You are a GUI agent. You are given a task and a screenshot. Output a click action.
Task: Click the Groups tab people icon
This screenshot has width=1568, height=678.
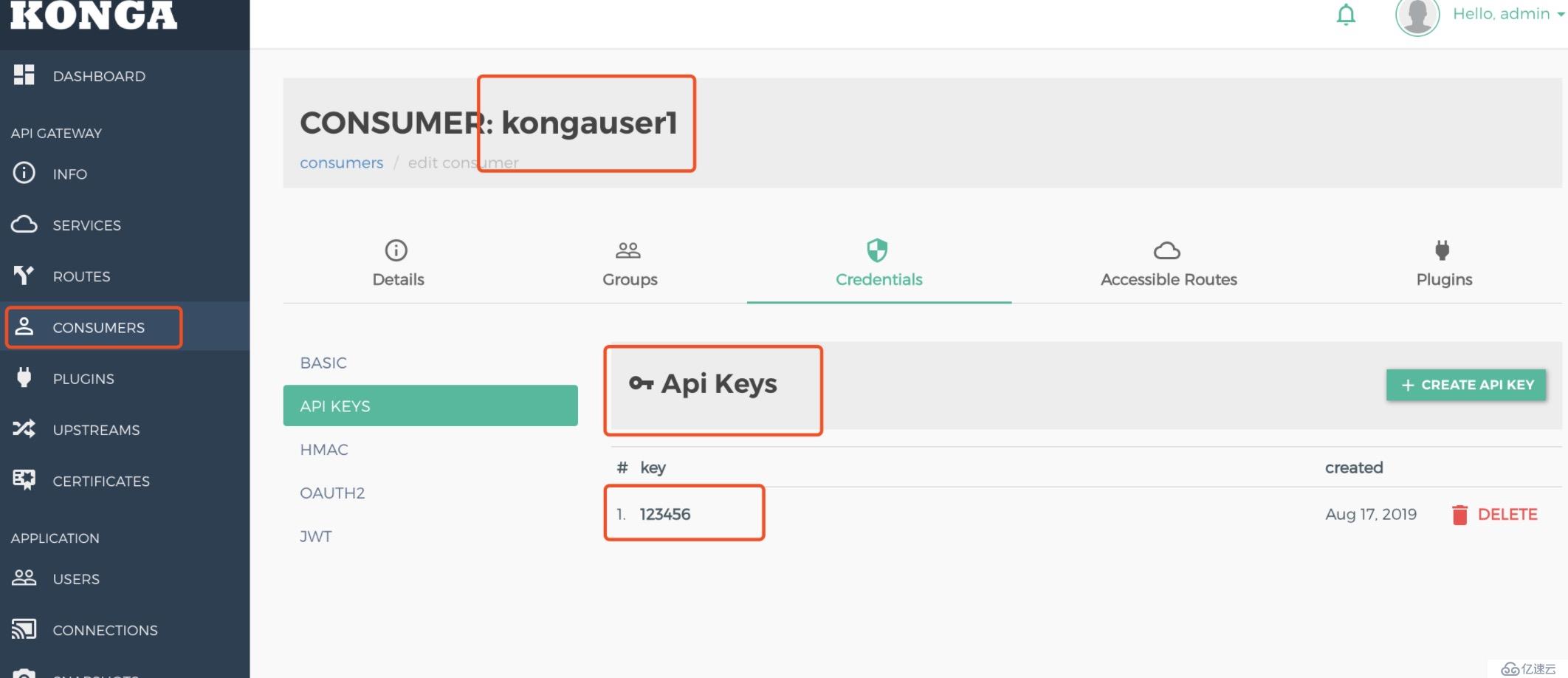pos(628,250)
